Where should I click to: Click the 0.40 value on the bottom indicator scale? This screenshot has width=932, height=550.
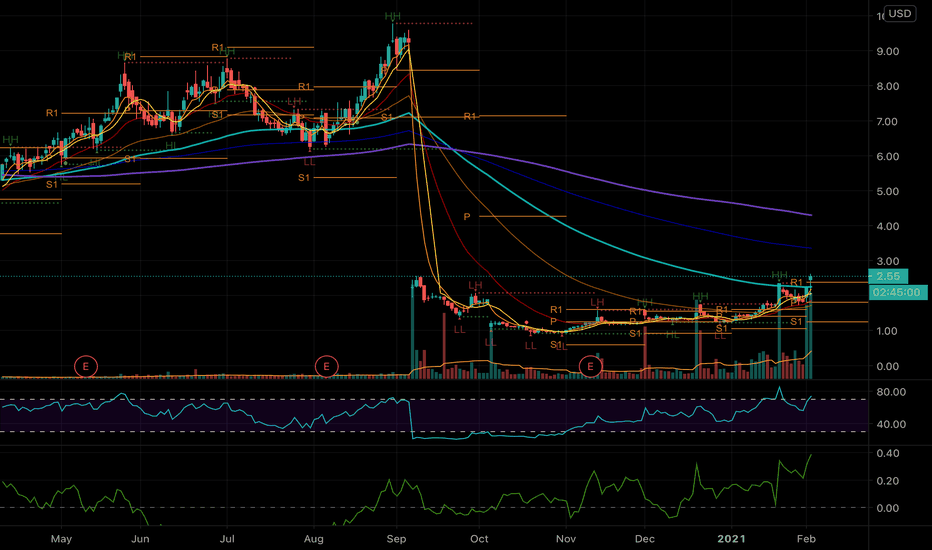click(887, 453)
